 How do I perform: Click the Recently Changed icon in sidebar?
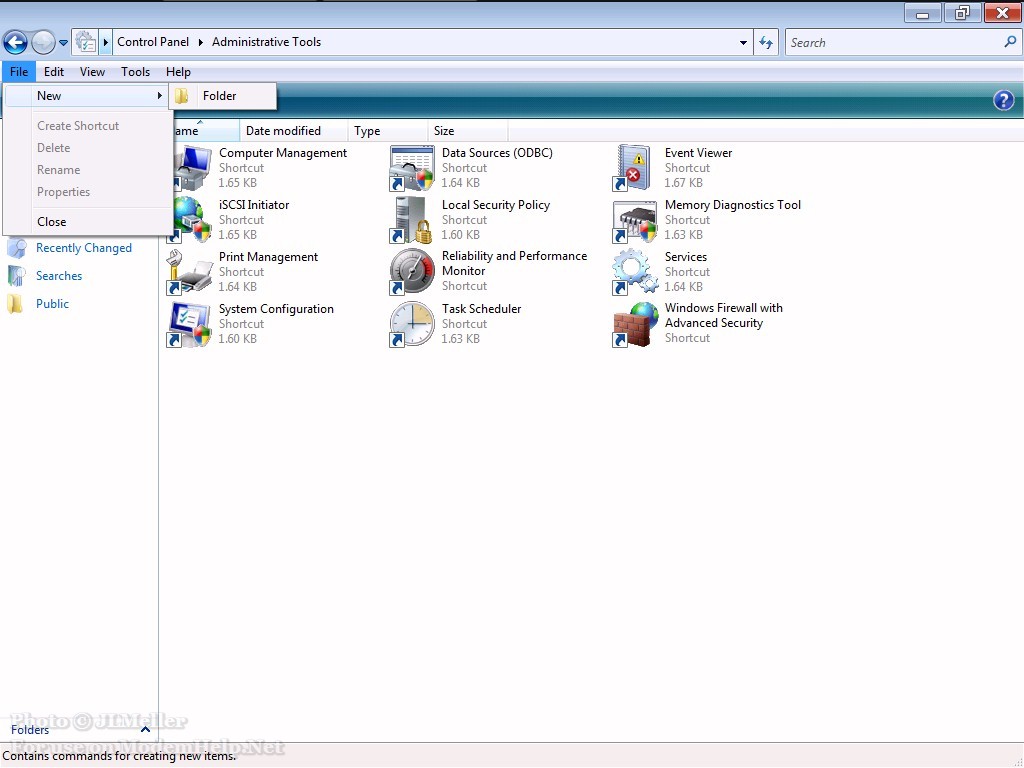(16, 248)
